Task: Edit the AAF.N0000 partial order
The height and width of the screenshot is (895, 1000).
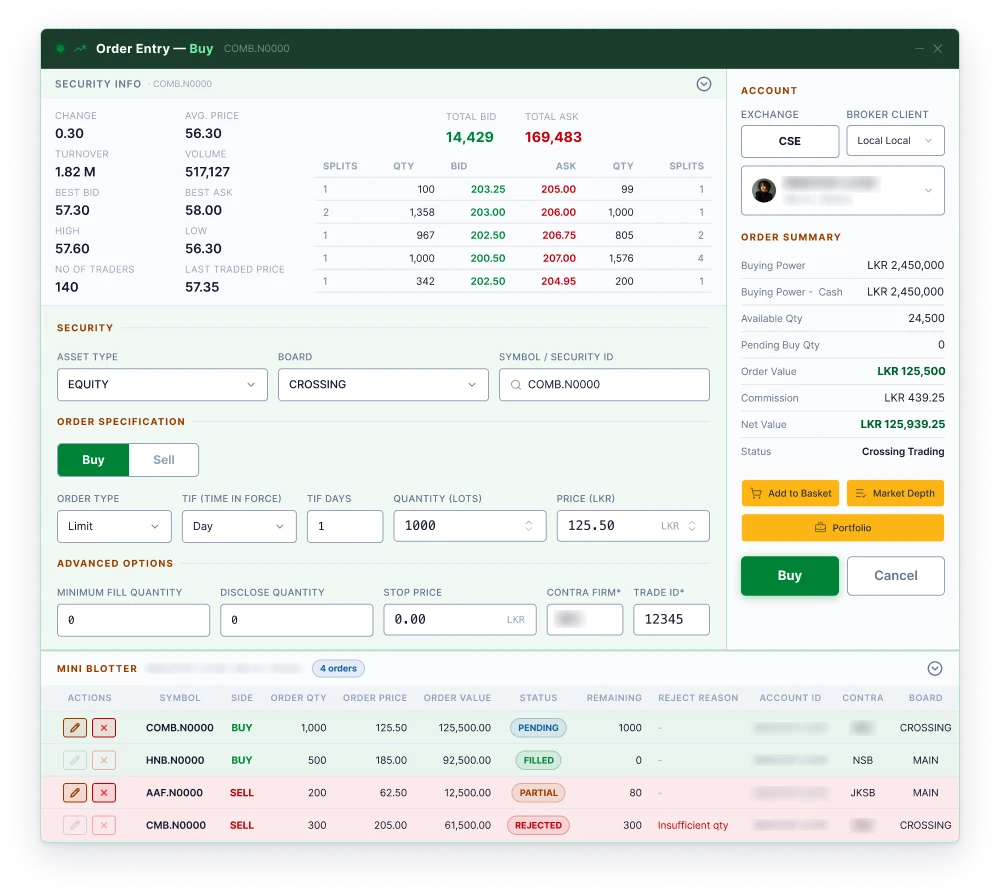Action: click(x=75, y=792)
